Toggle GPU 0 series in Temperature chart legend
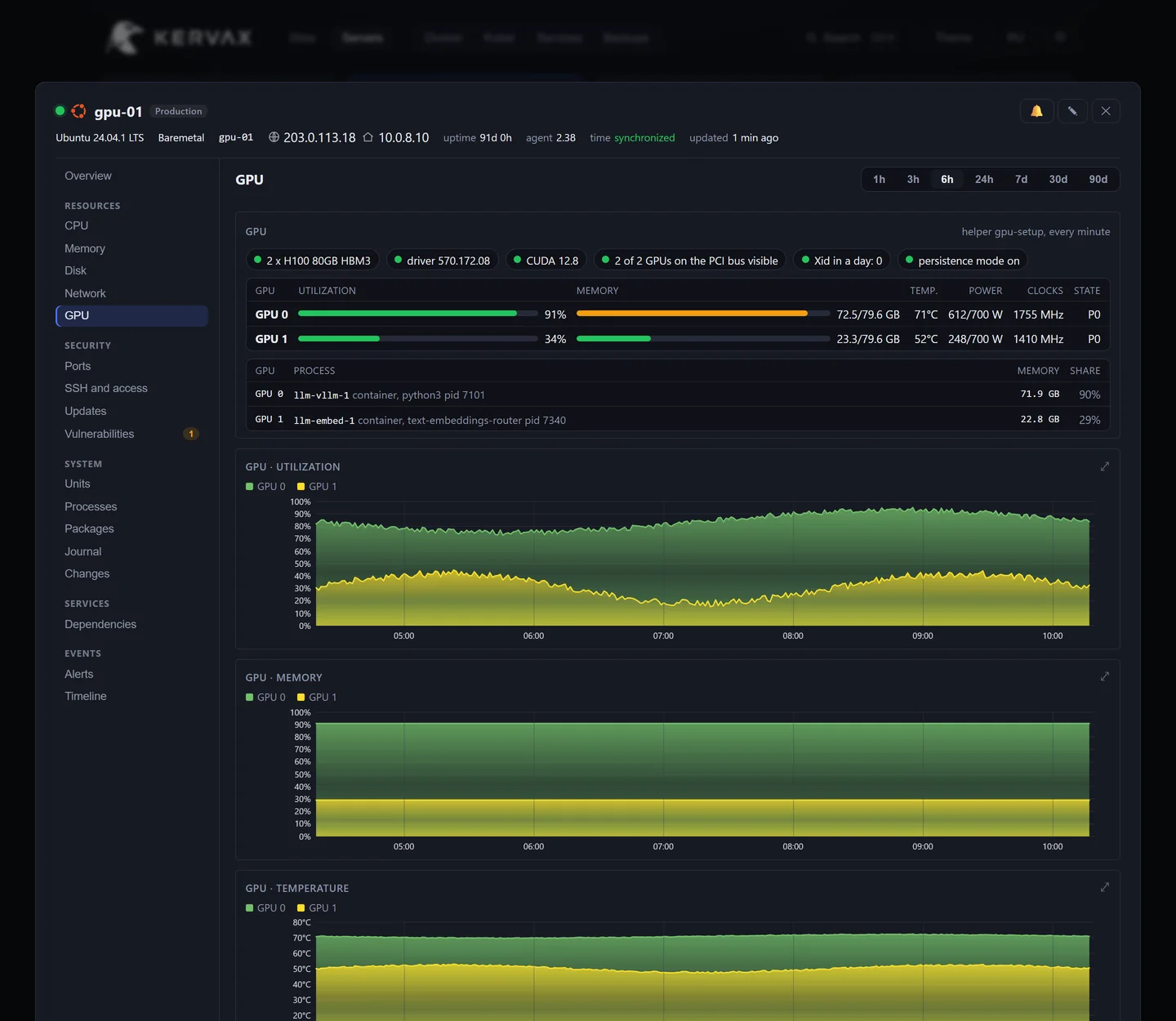Viewport: 1176px width, 1021px height. (265, 907)
